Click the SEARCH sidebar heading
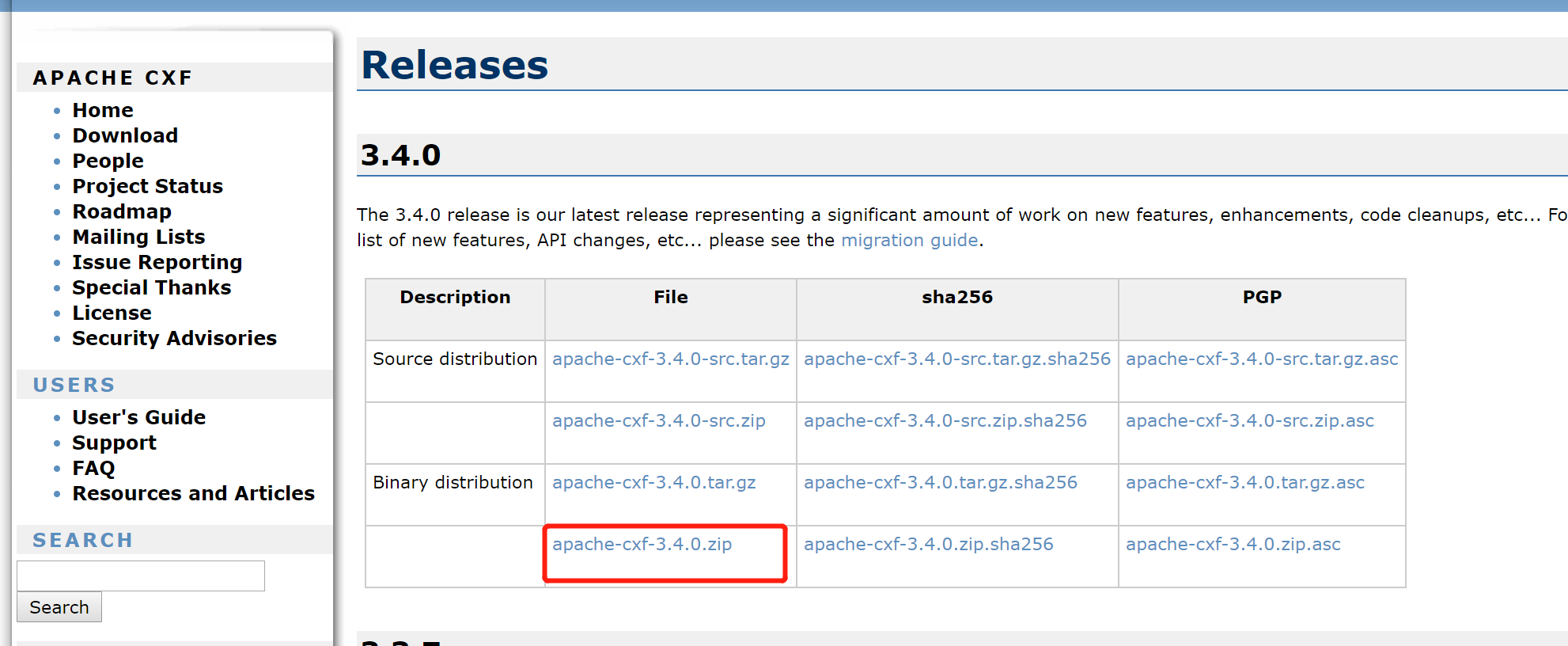 pyautogui.click(x=83, y=540)
